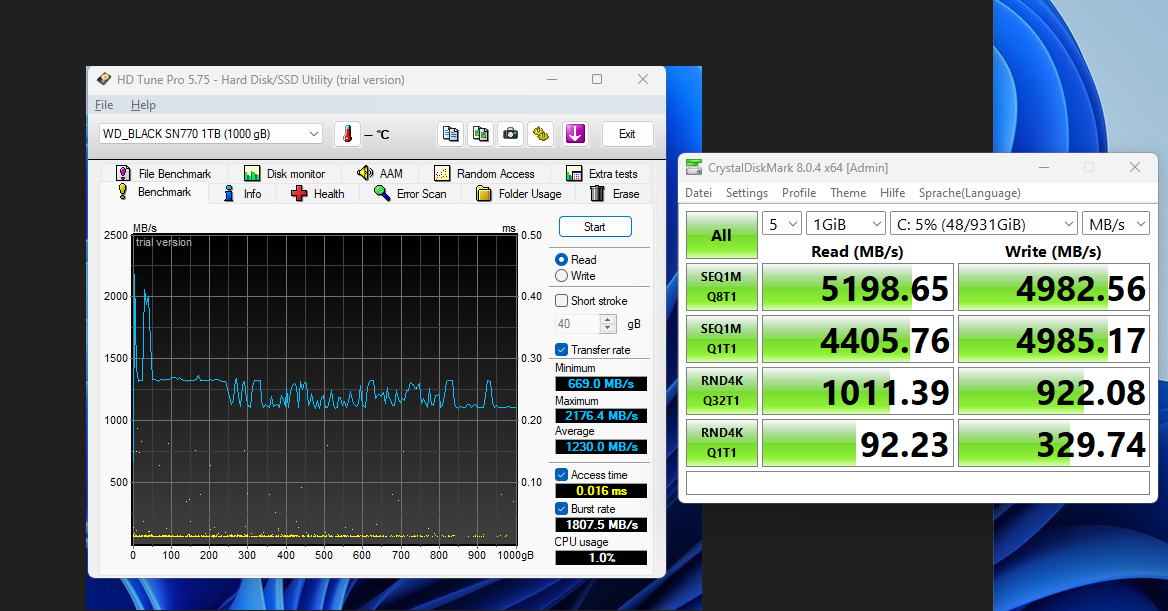Click the Exit button in HD Tune

[x=627, y=134]
